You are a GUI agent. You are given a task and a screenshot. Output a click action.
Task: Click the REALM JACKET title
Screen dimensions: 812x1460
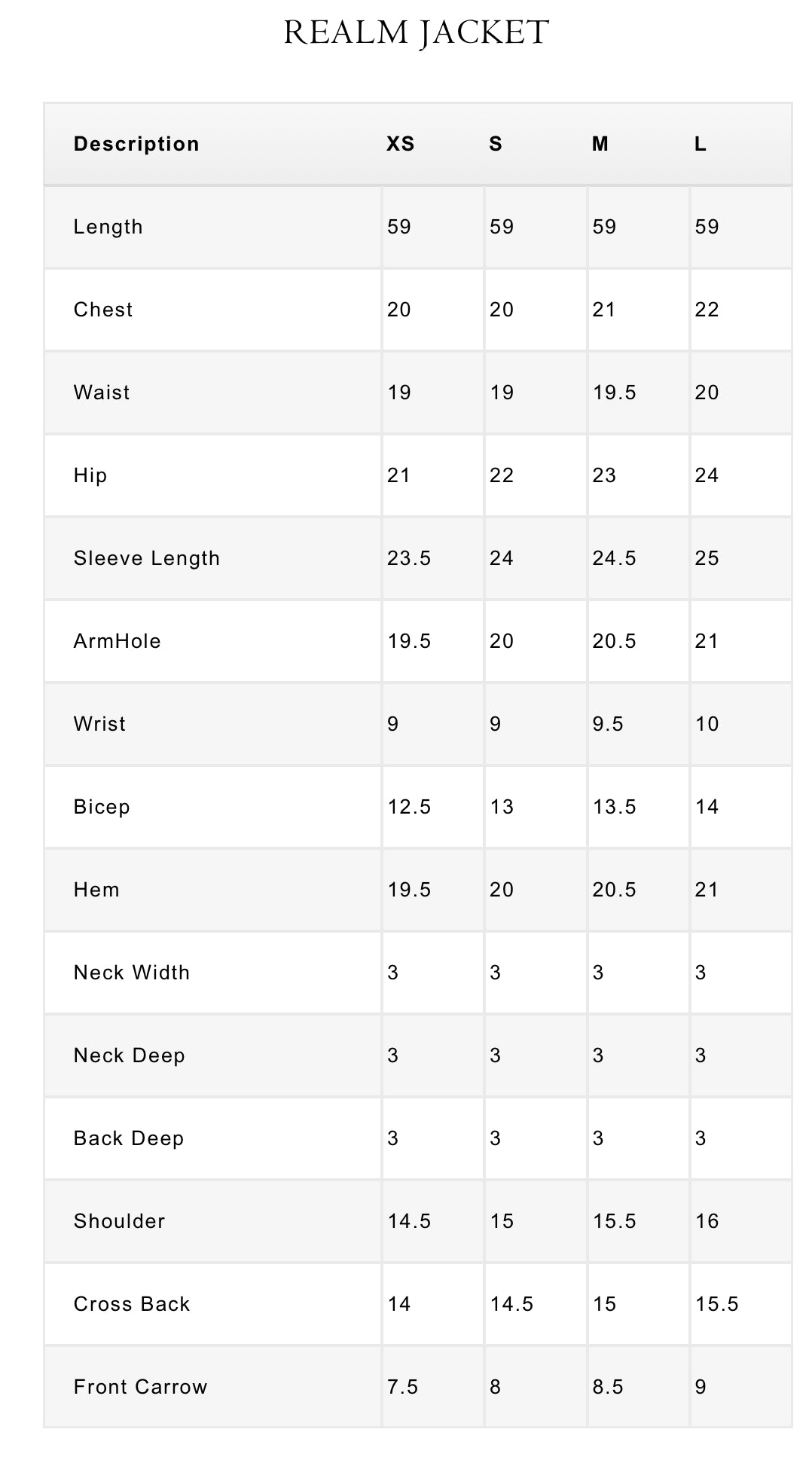[416, 33]
